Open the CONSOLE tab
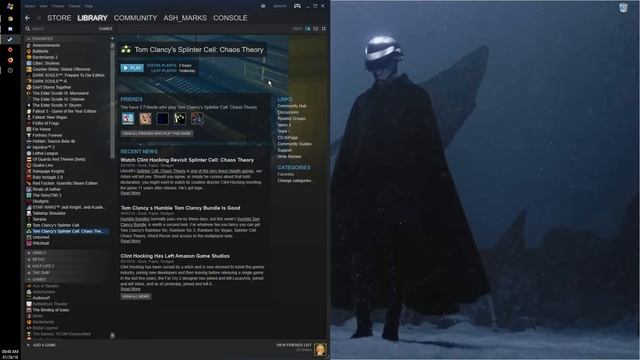Viewport: 640px width, 360px height. click(230, 18)
